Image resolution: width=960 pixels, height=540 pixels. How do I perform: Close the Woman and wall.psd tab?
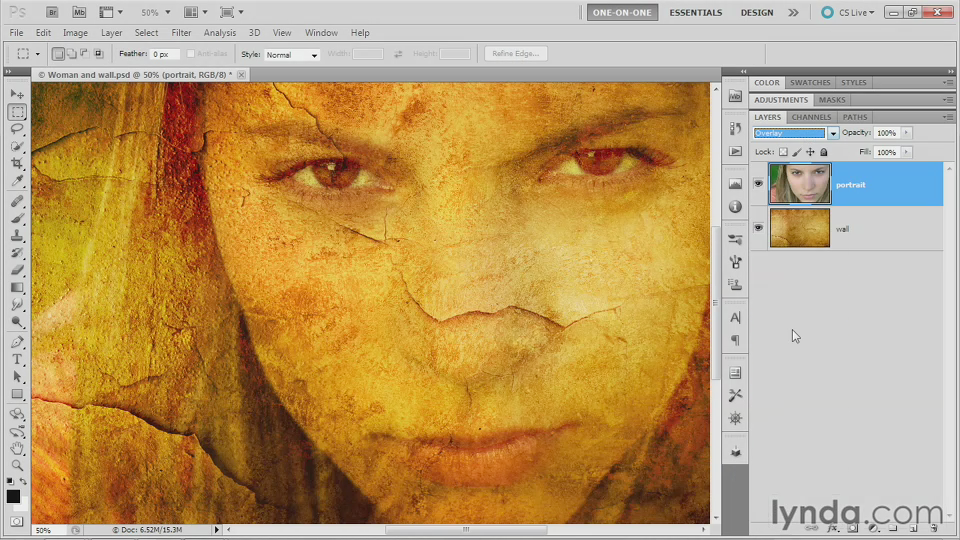pos(241,75)
